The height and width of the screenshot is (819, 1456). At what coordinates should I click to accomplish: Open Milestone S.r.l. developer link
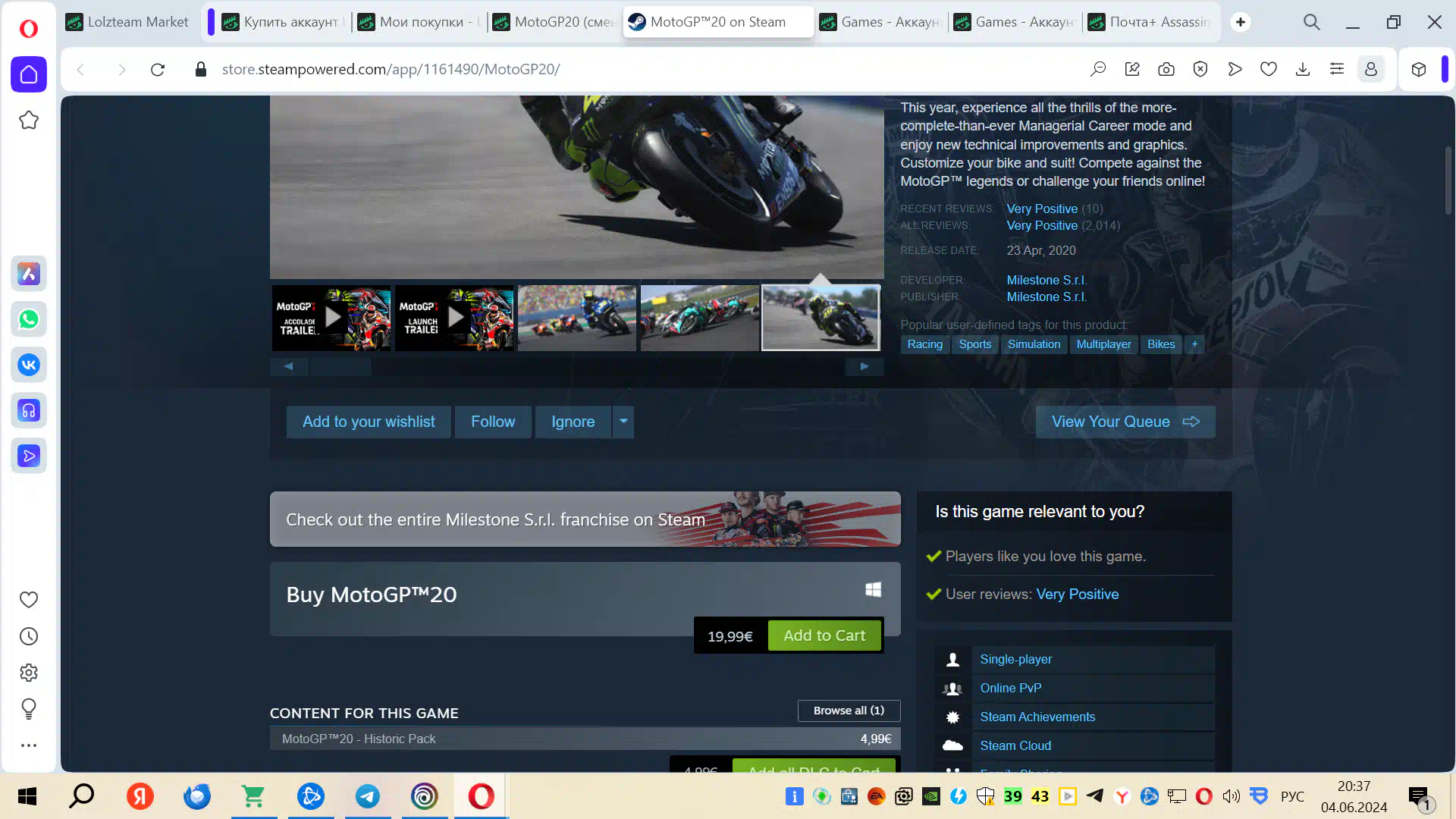coord(1046,280)
